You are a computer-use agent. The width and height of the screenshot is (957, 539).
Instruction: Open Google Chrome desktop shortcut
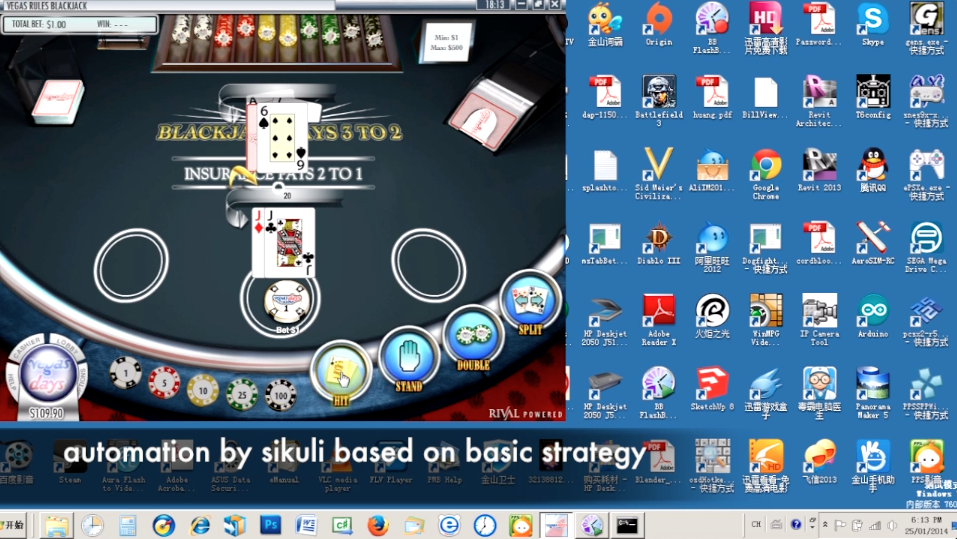pyautogui.click(x=765, y=174)
